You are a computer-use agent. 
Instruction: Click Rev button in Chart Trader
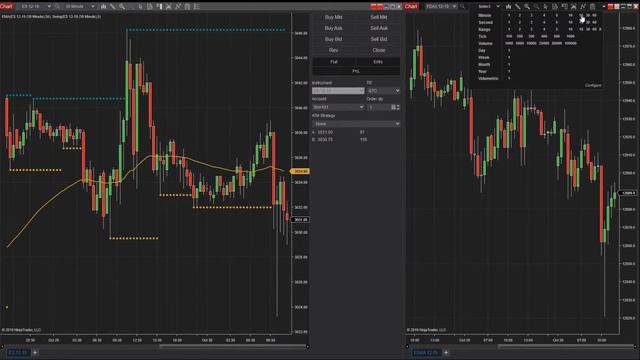tap(333, 50)
